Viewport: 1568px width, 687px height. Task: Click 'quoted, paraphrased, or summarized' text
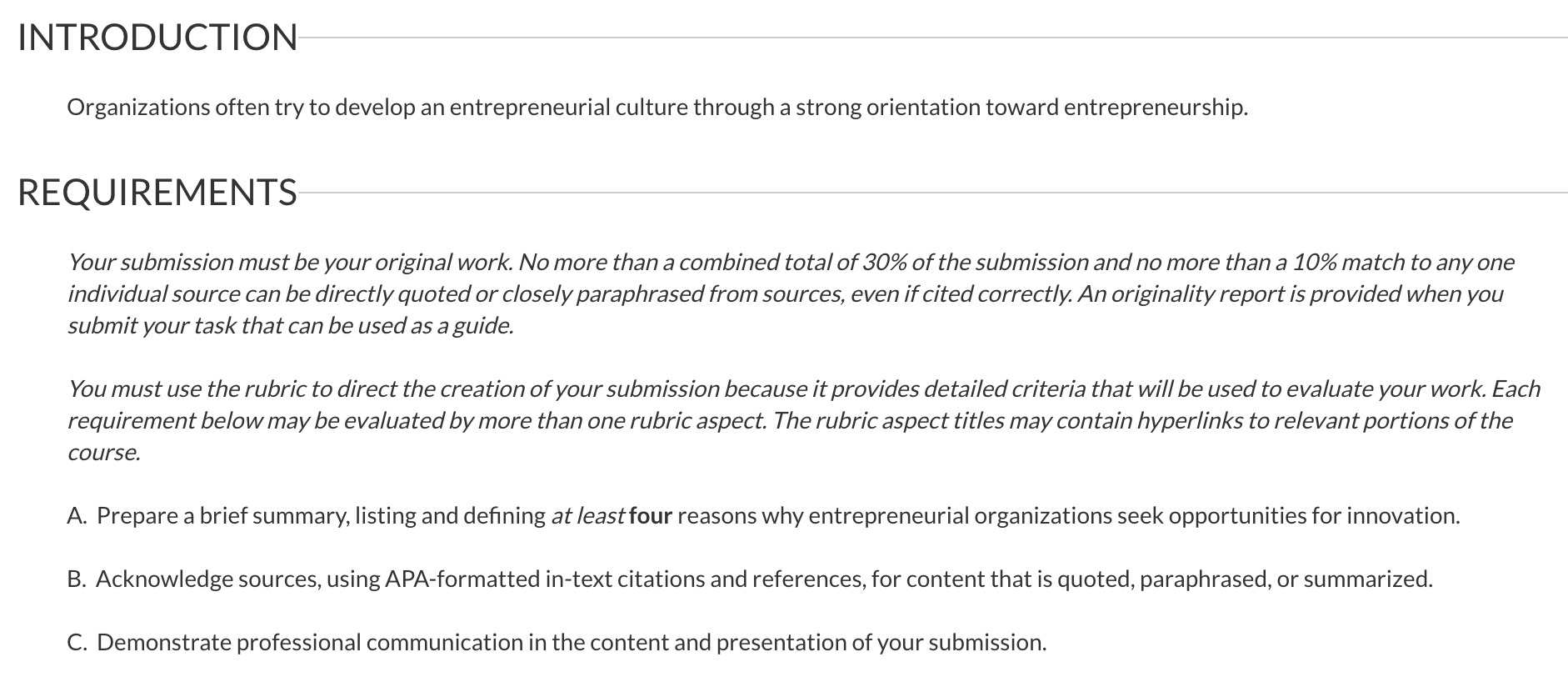pos(1245,579)
